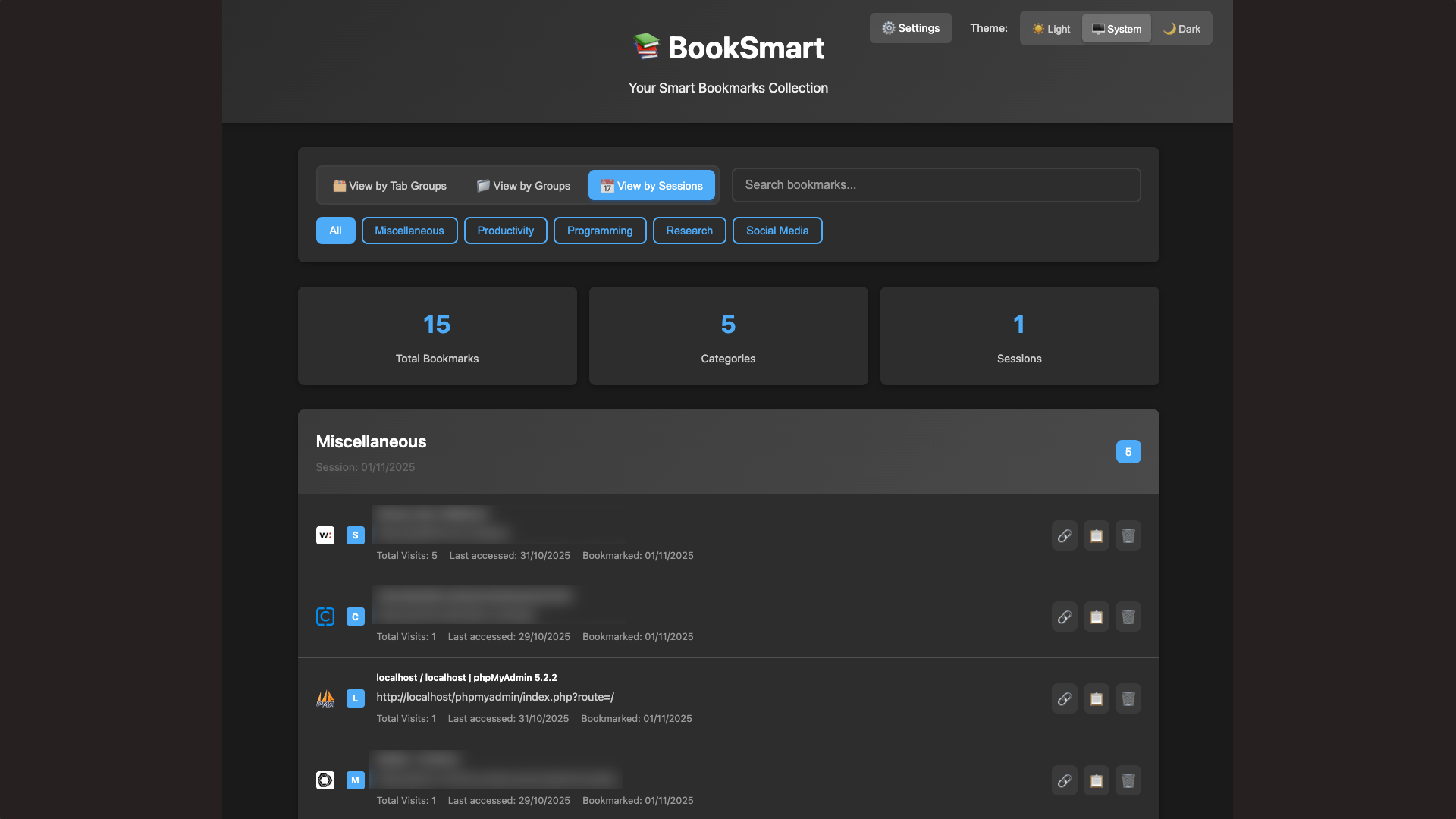Select View by Sessions tab

pos(651,186)
